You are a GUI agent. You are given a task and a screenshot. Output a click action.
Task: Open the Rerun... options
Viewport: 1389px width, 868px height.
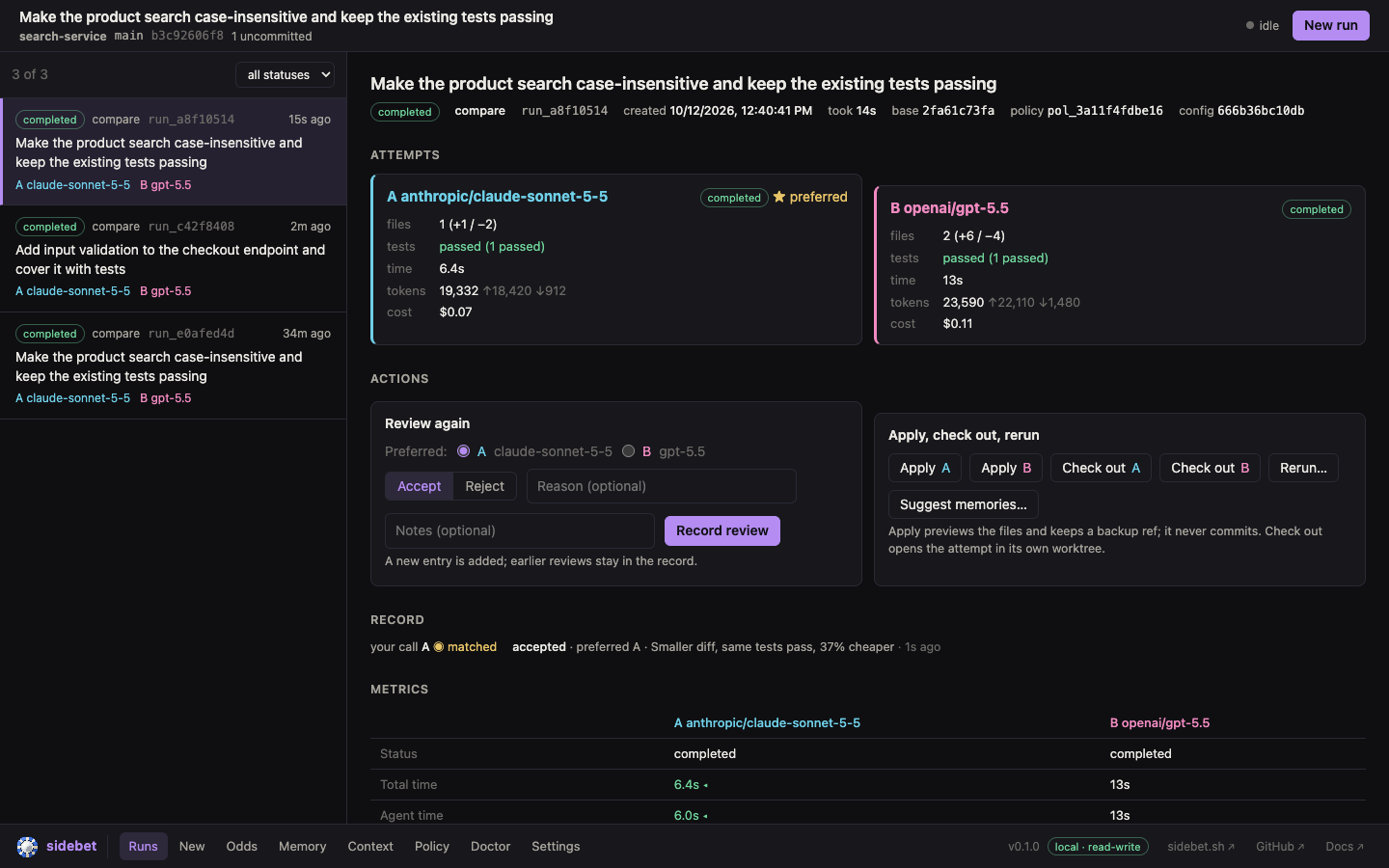pyautogui.click(x=1303, y=468)
